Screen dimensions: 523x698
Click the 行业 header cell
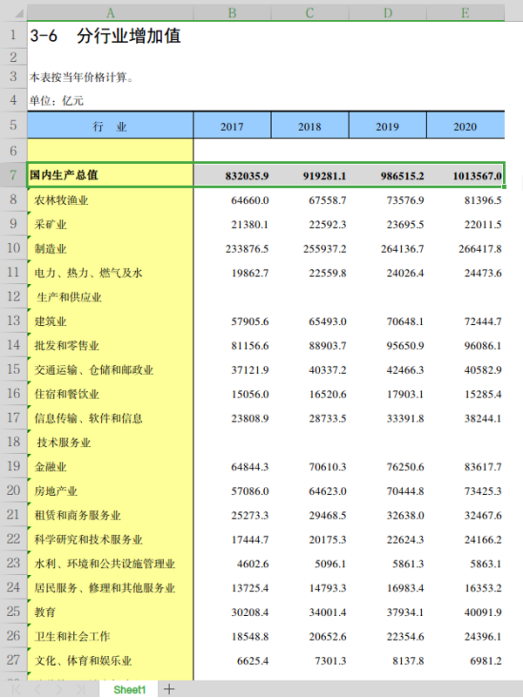110,126
